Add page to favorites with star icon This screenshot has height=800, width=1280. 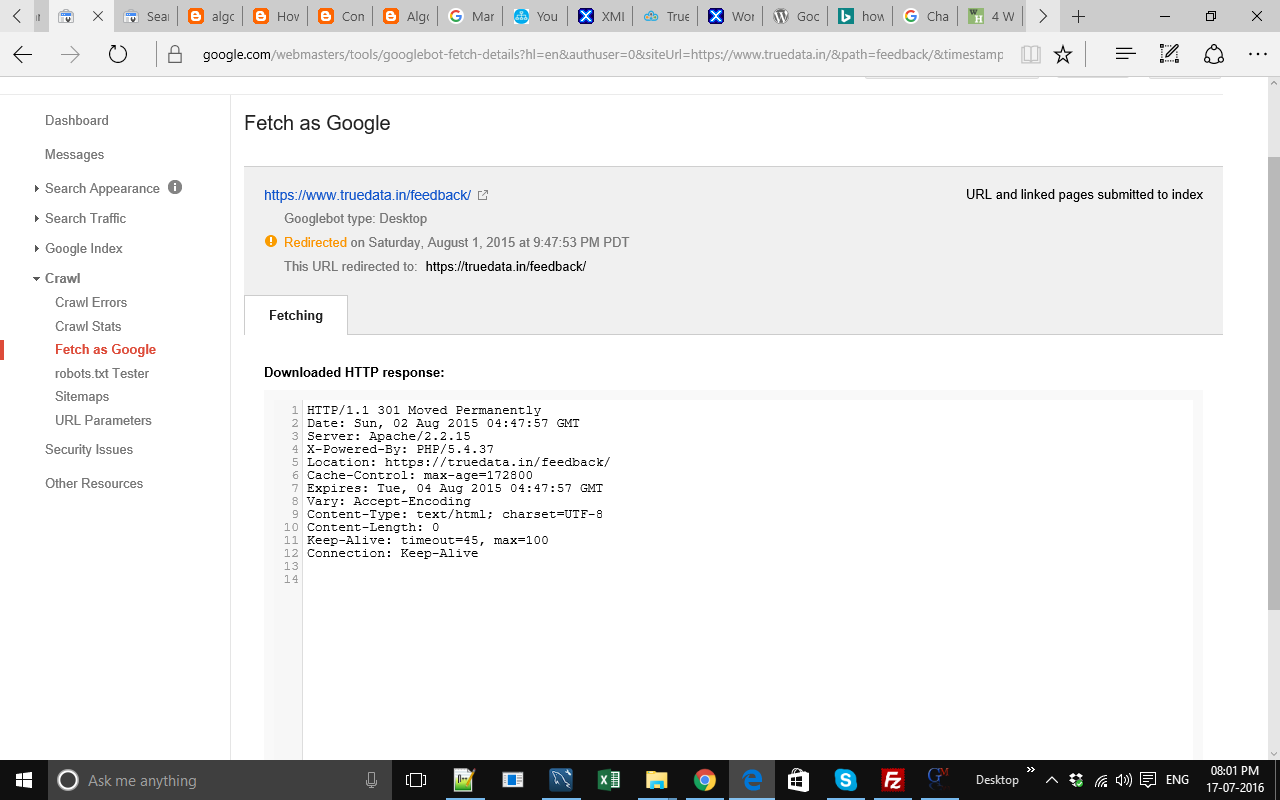(x=1063, y=55)
